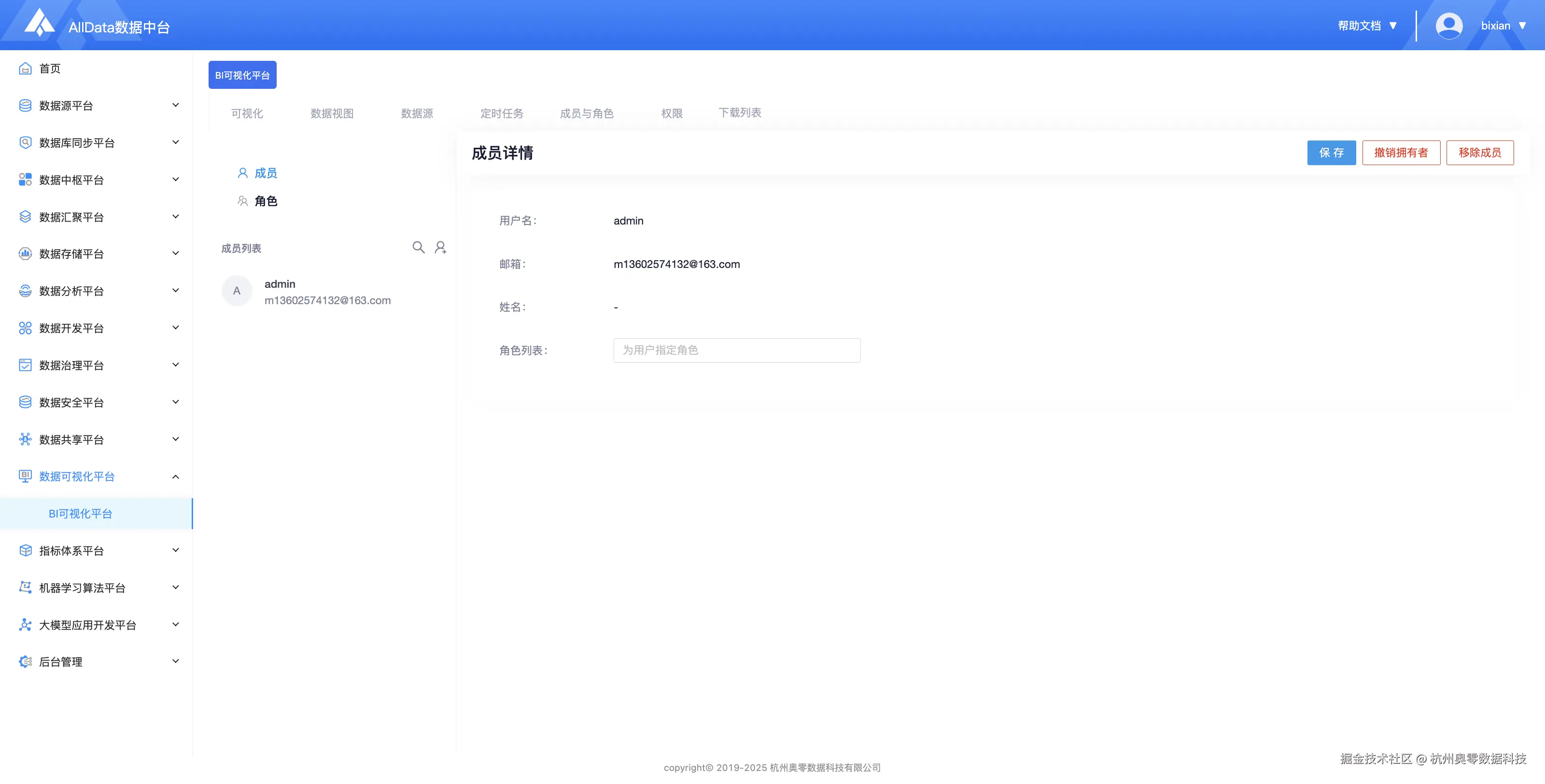
Task: Click the home icon beside 首页
Action: (x=25, y=69)
